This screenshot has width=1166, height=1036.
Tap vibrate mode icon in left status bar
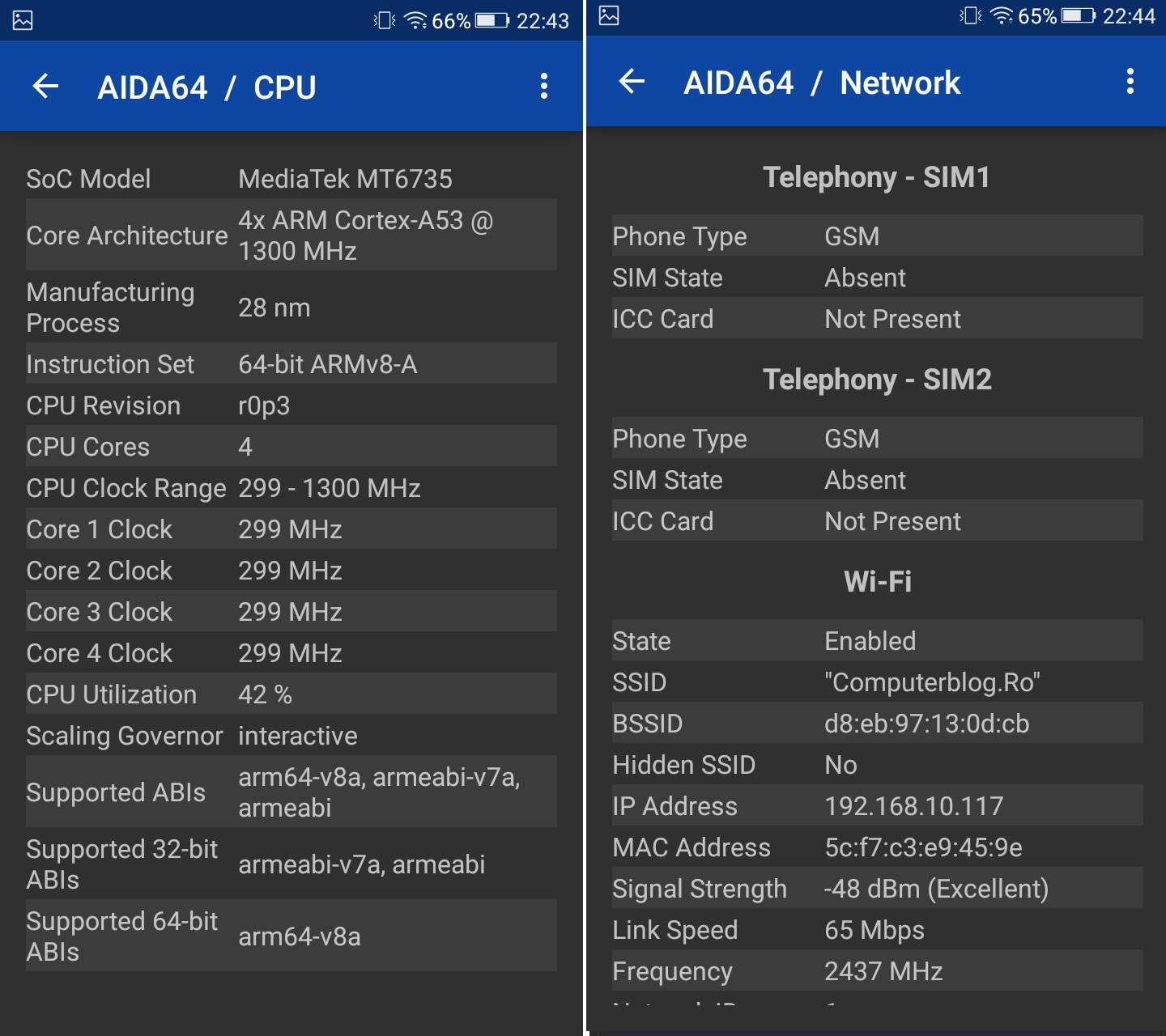click(384, 20)
